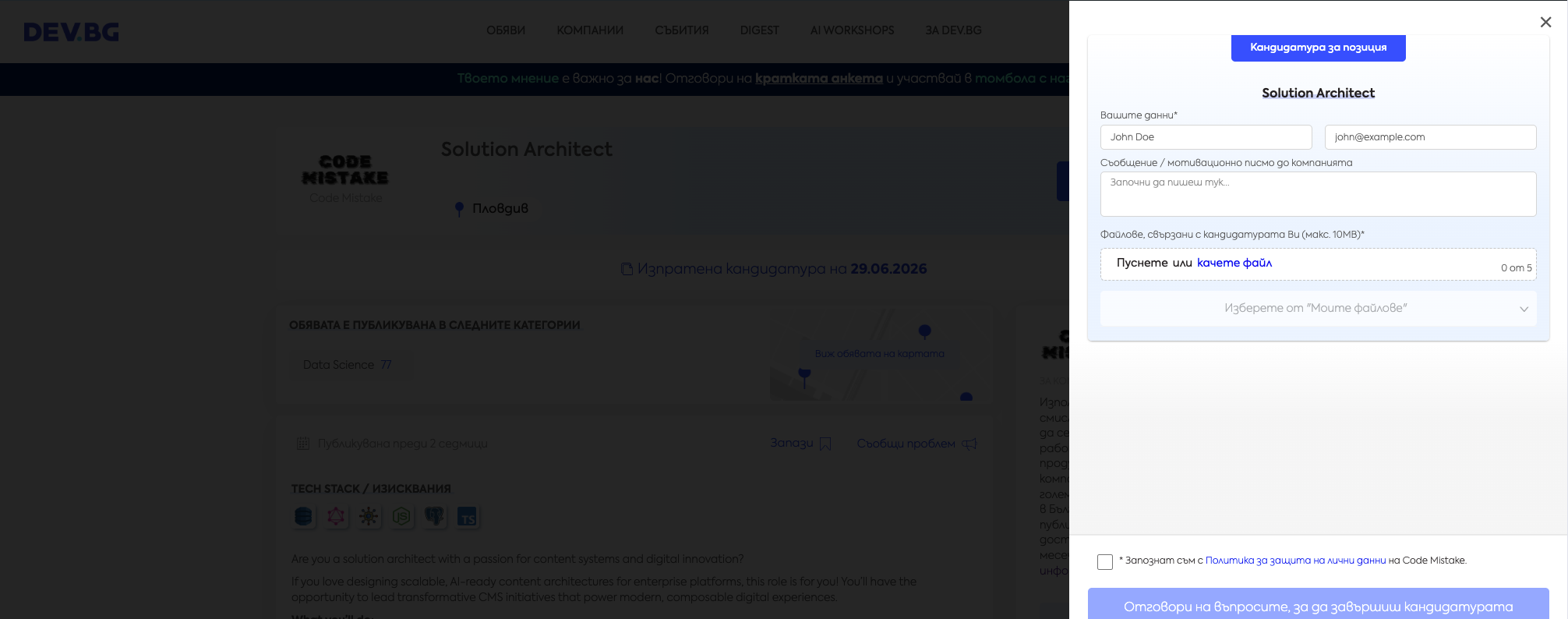The height and width of the screenshot is (619, 1568).
Task: Click the PostgreSQL elephant tech stack icon
Action: 434,516
